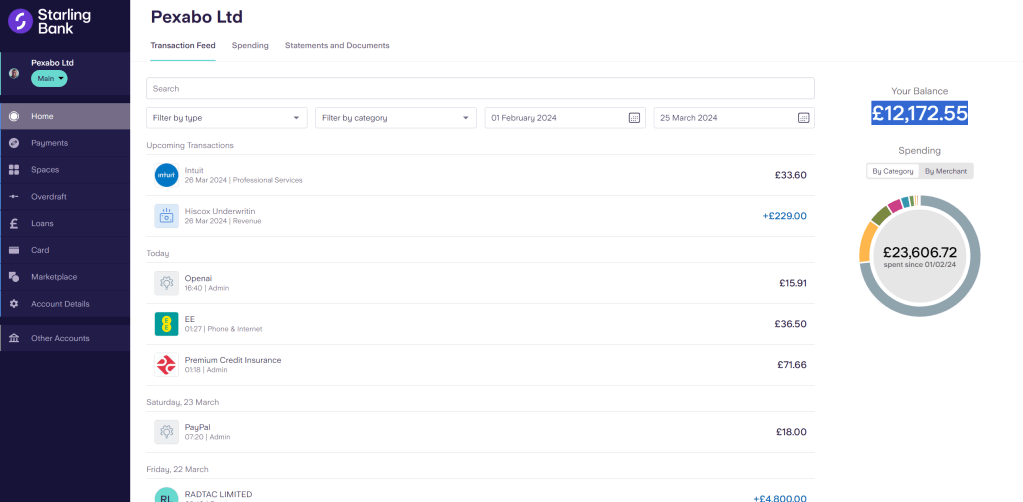Click the Overdraft slider icon
Image resolution: width=1023 pixels, height=502 pixels.
tap(14, 196)
